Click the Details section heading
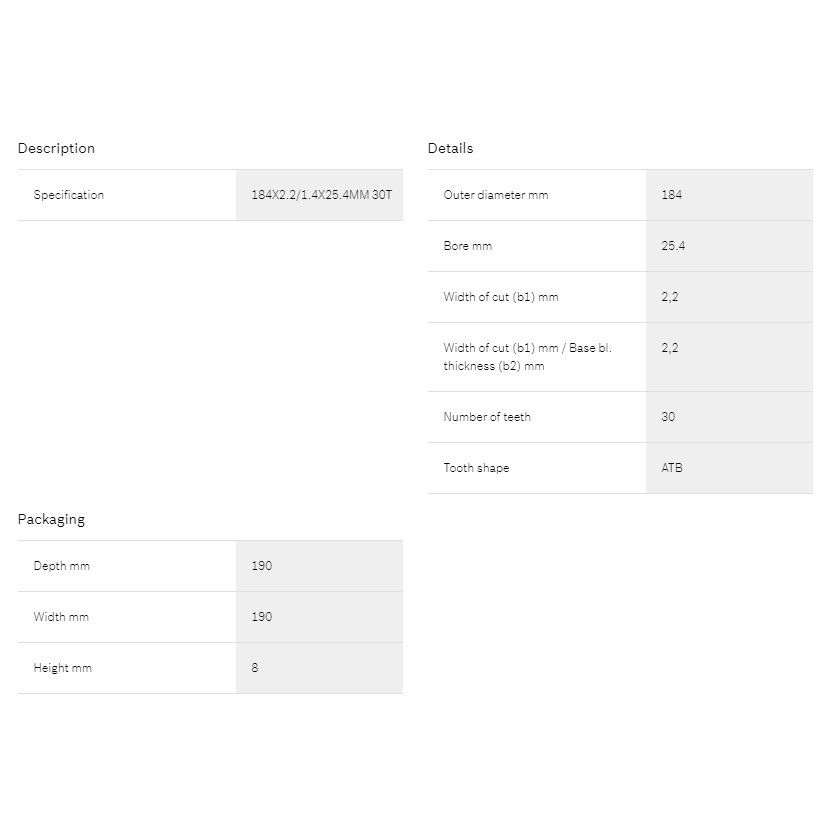This screenshot has height=835, width=835. (450, 148)
